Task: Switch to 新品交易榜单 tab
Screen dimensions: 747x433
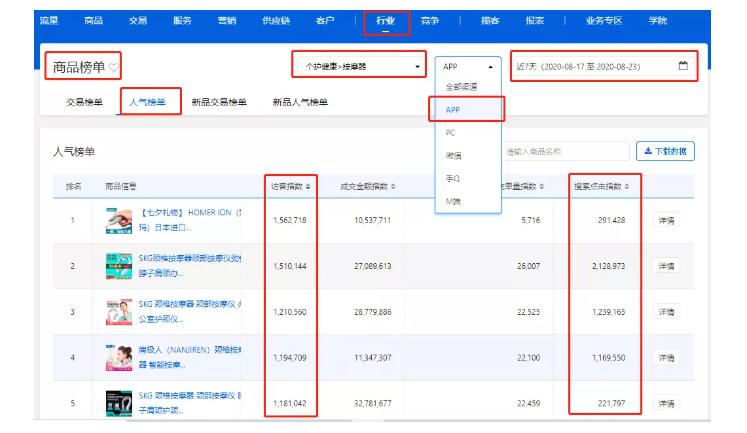Action: tap(219, 102)
